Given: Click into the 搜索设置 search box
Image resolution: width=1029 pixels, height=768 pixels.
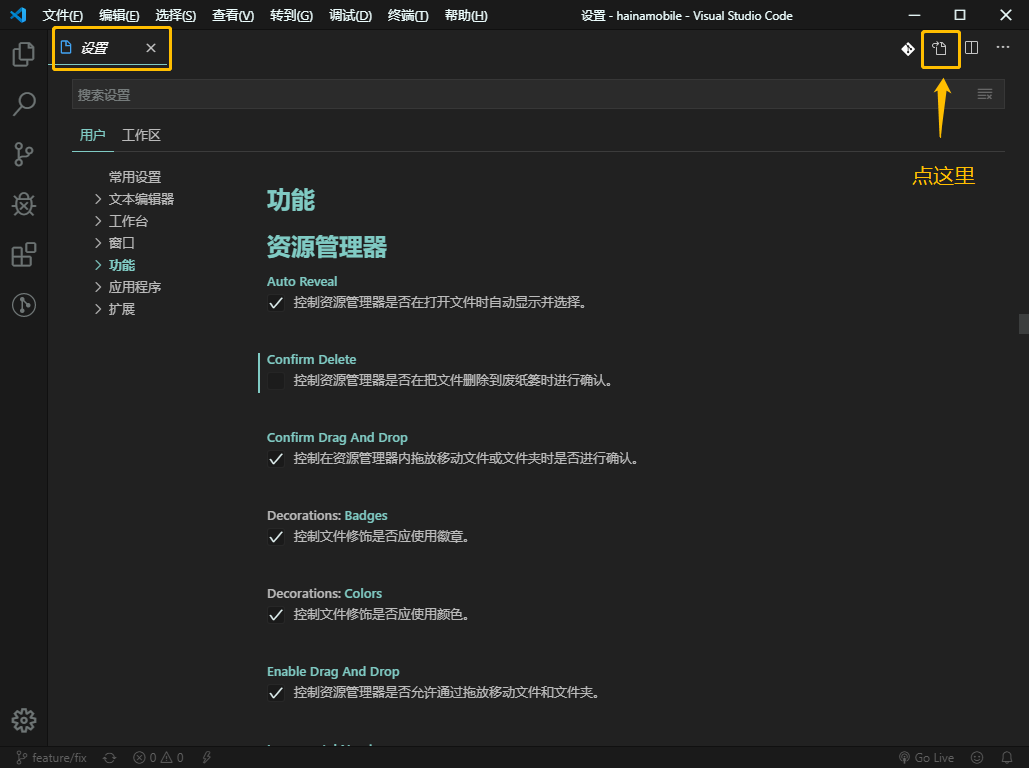Looking at the screenshot, I should click(538, 95).
